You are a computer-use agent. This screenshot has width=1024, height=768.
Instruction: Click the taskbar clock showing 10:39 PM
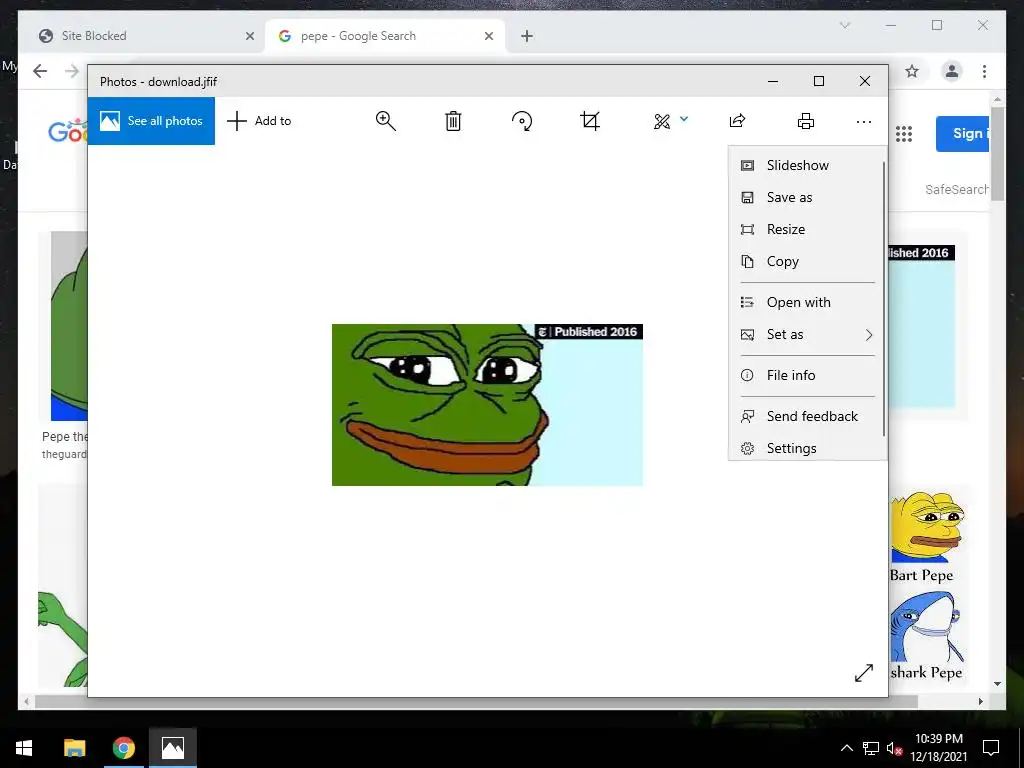(938, 748)
